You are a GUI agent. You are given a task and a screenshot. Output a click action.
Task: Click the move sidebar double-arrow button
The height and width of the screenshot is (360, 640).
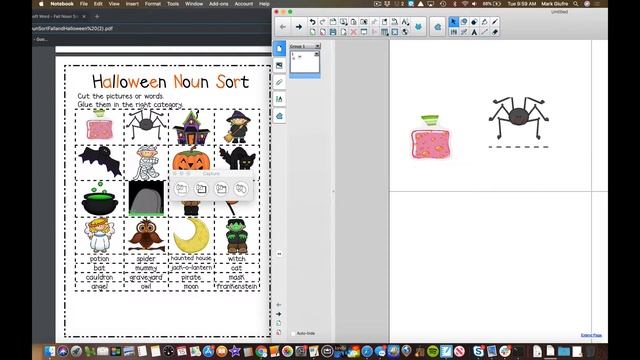(279, 254)
